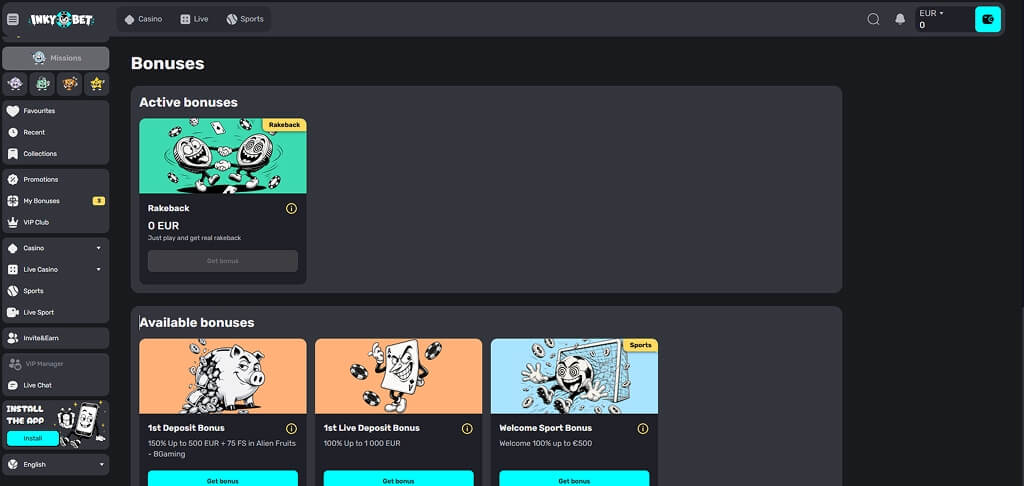
Task: Get bonus for 1st Live Deposit Bonus
Action: (x=398, y=479)
